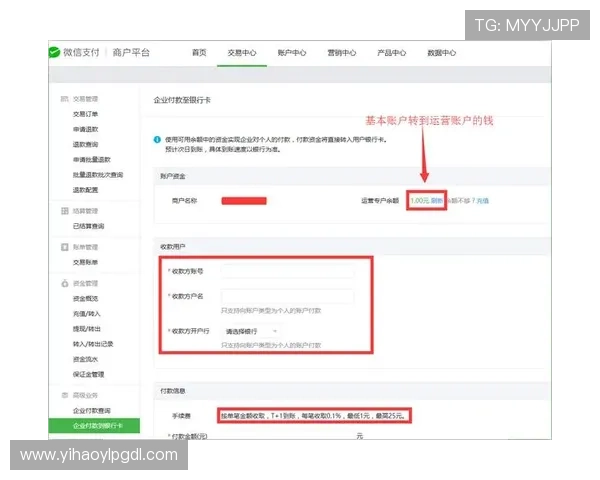Open the 账户中心 tab

click(x=292, y=53)
